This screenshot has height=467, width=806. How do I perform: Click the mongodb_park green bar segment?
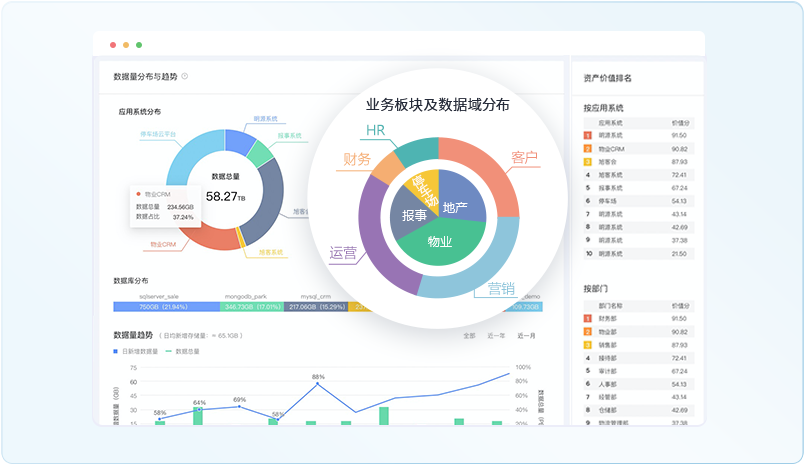coord(251,307)
